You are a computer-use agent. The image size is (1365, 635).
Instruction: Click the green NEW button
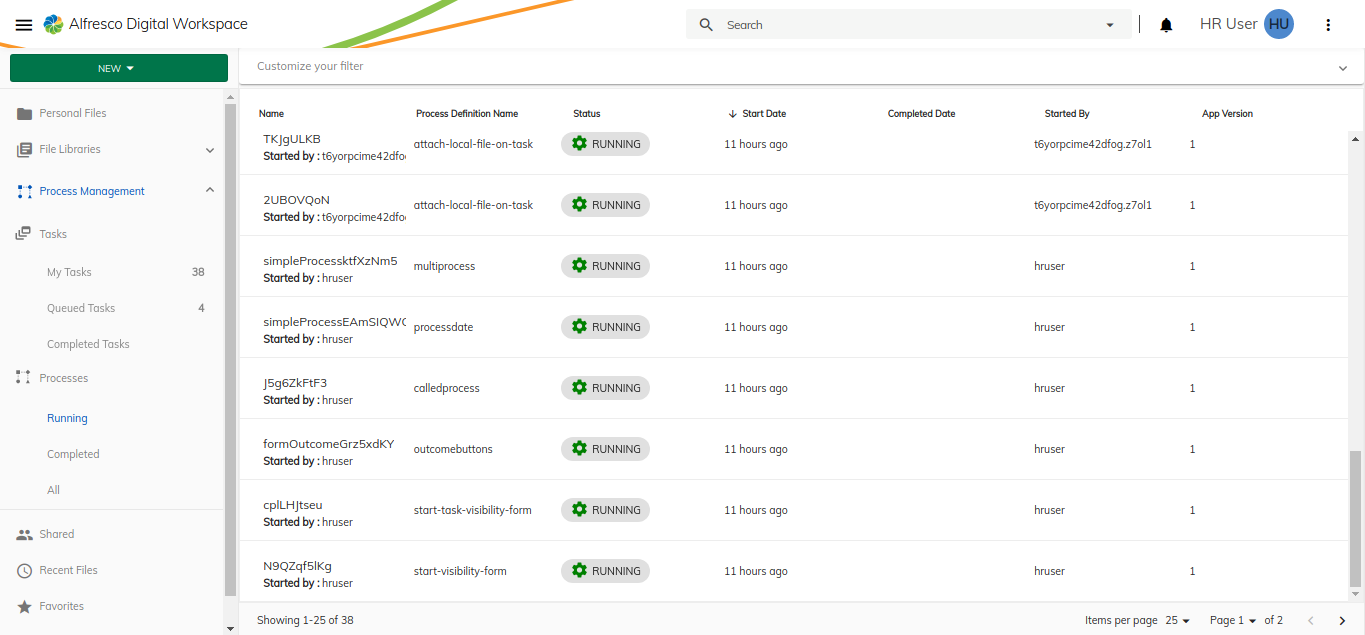(118, 67)
